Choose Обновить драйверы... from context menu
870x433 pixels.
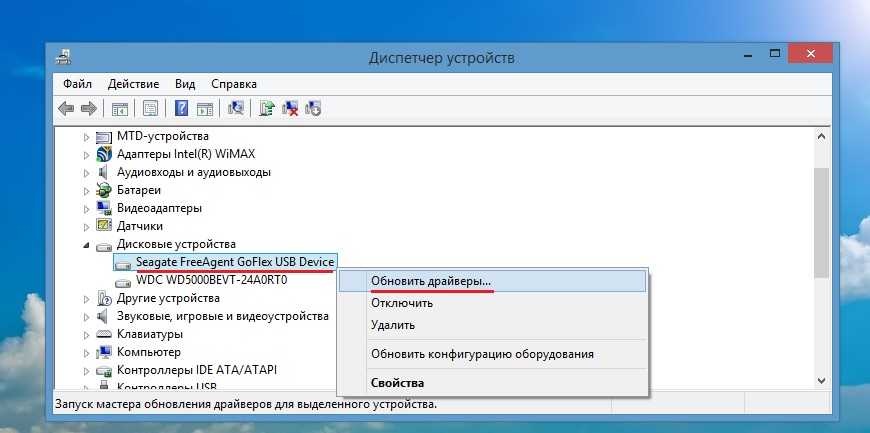tap(492, 281)
